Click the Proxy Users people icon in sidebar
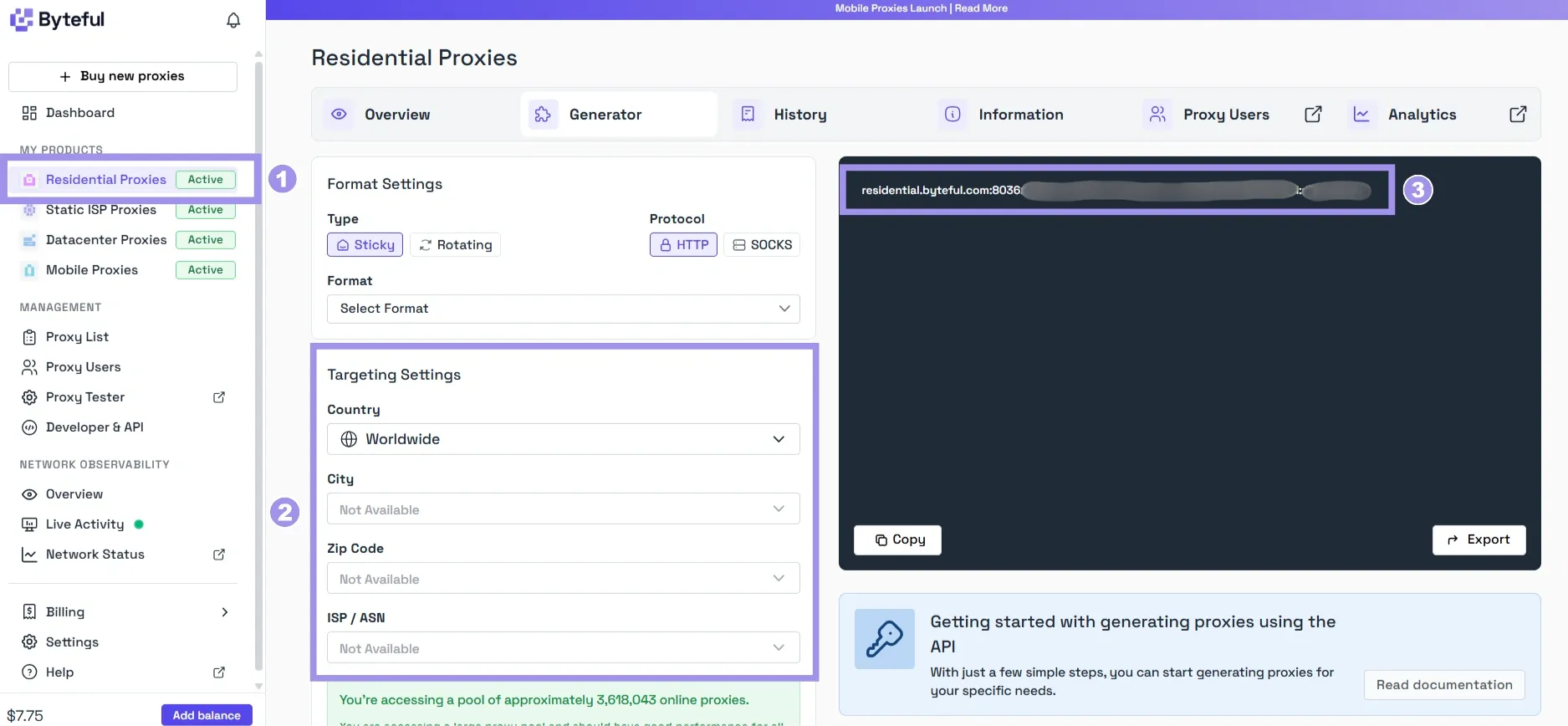 29,367
